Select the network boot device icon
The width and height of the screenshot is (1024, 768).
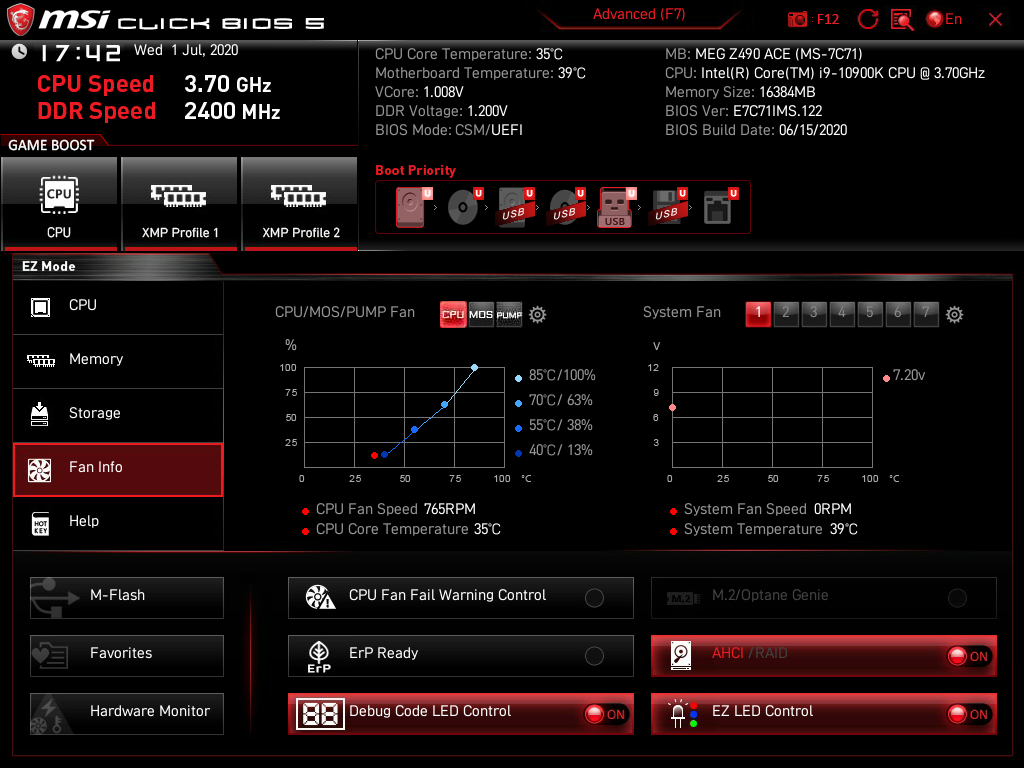point(720,207)
